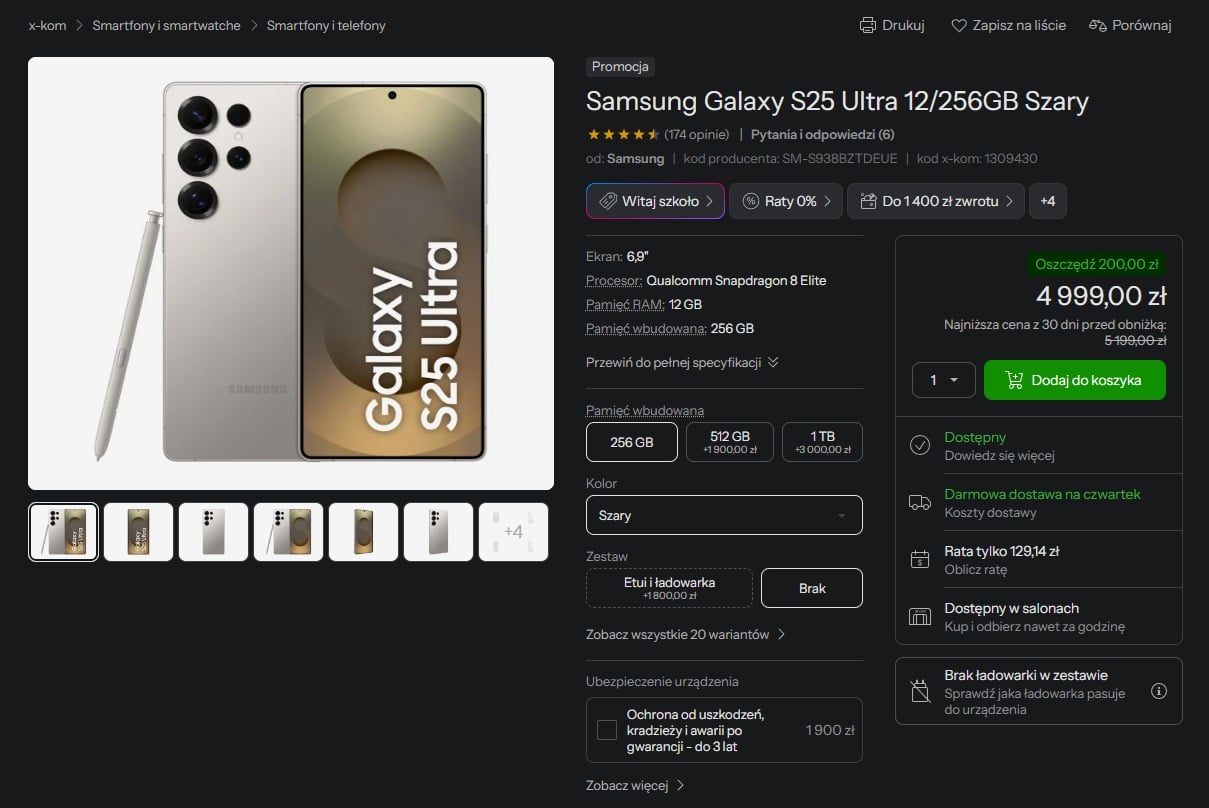Add product with Dodaj do koszyka button
Viewport: 1209px width, 808px height.
pos(1075,380)
